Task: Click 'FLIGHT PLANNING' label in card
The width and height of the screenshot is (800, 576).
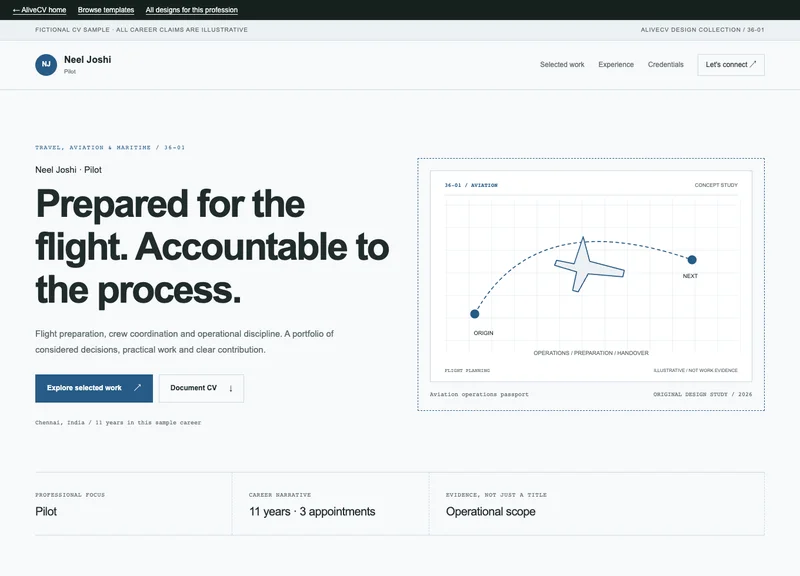Action: [467, 370]
